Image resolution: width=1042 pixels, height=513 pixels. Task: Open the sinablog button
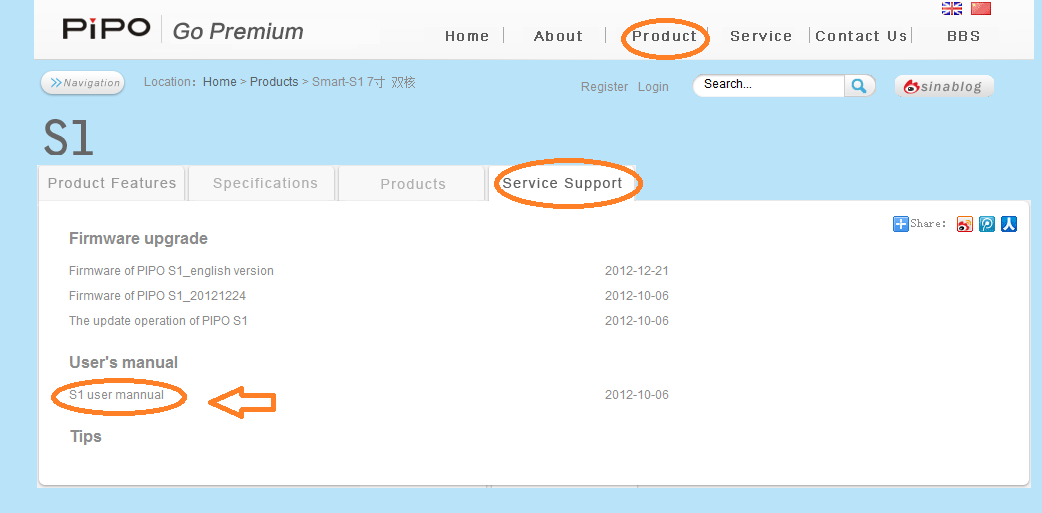click(944, 86)
